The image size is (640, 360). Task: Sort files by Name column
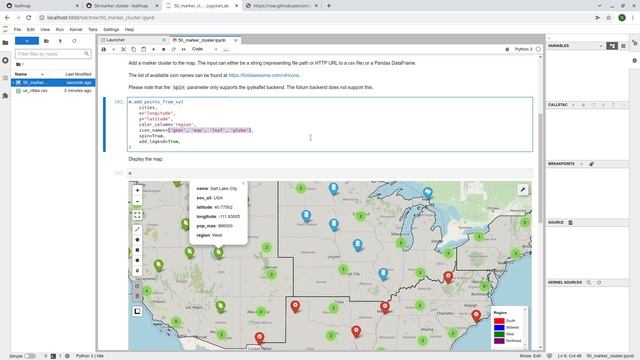coord(21,74)
